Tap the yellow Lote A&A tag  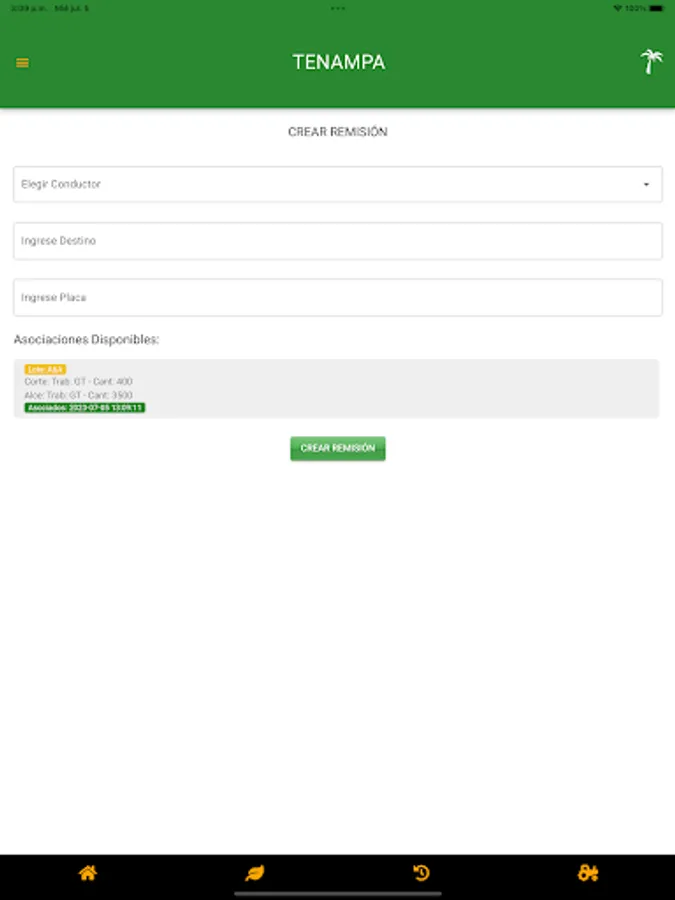point(45,369)
